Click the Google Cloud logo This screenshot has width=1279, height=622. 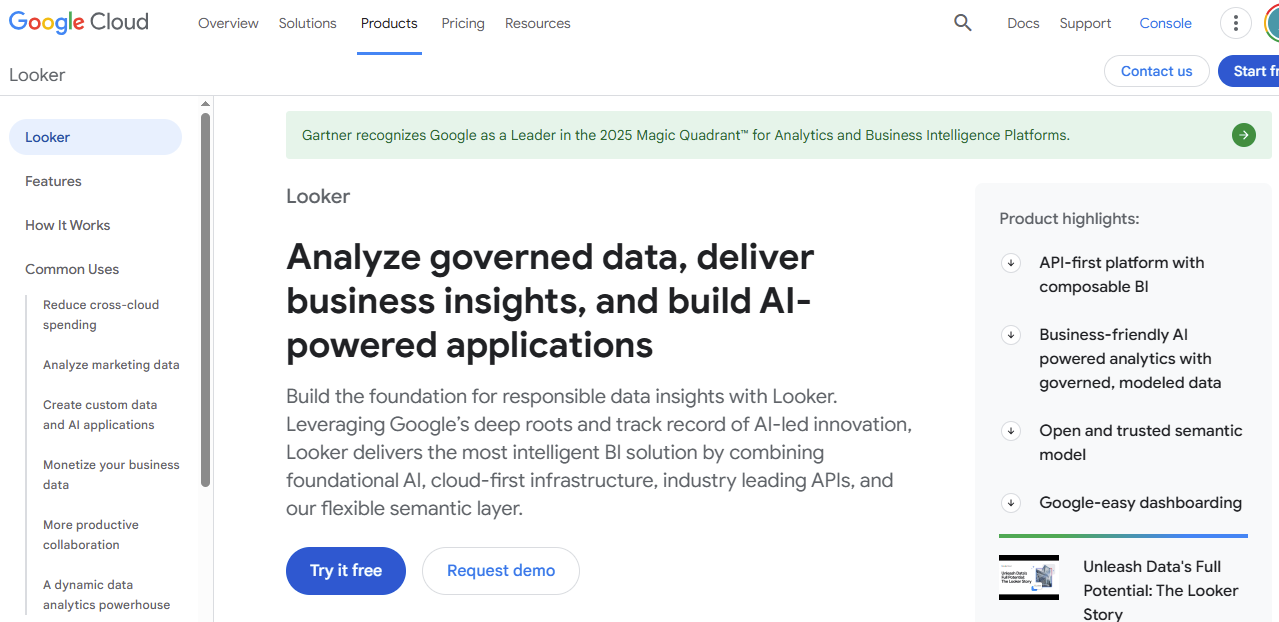[79, 22]
